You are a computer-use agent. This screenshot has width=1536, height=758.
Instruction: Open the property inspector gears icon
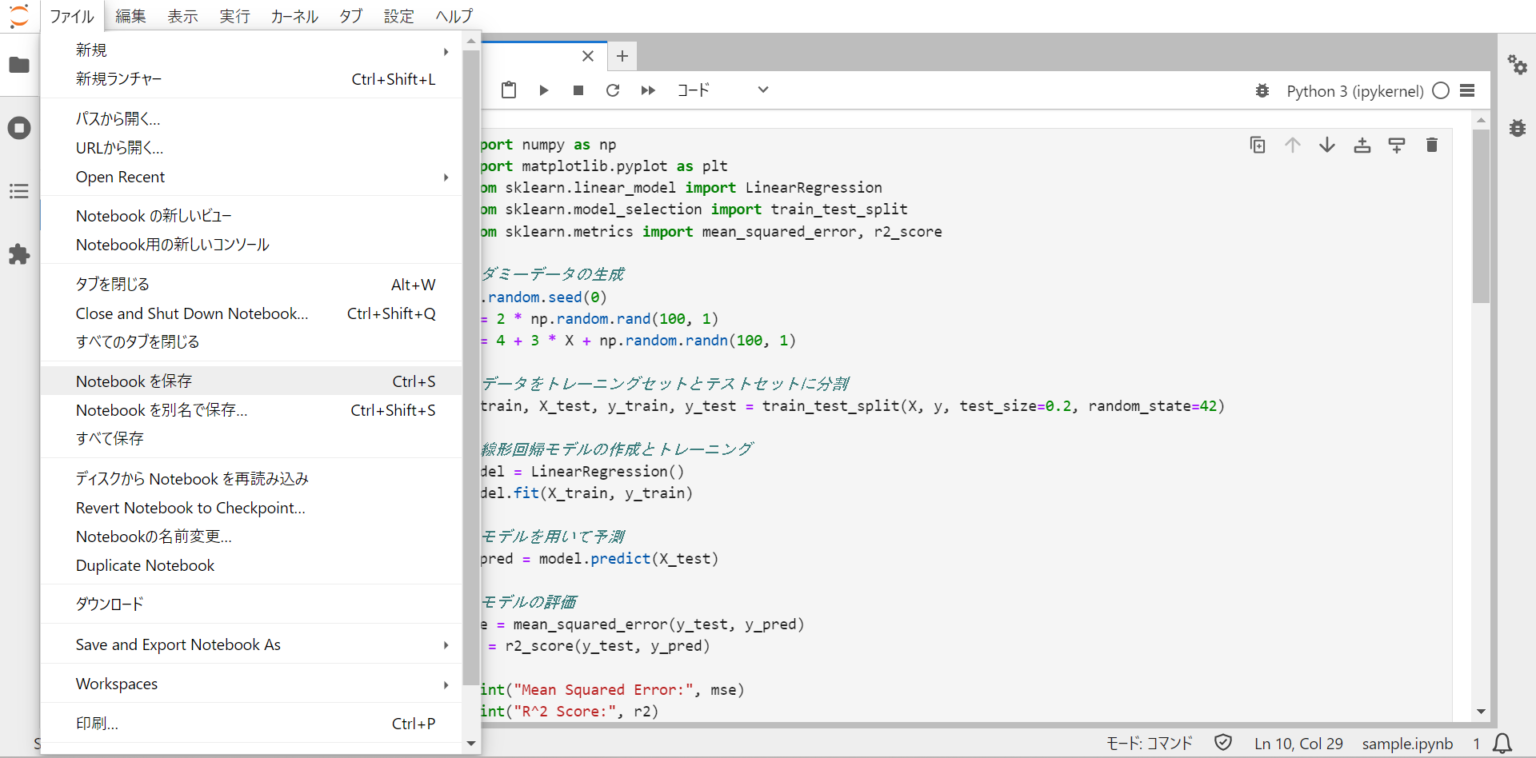coord(1517,64)
